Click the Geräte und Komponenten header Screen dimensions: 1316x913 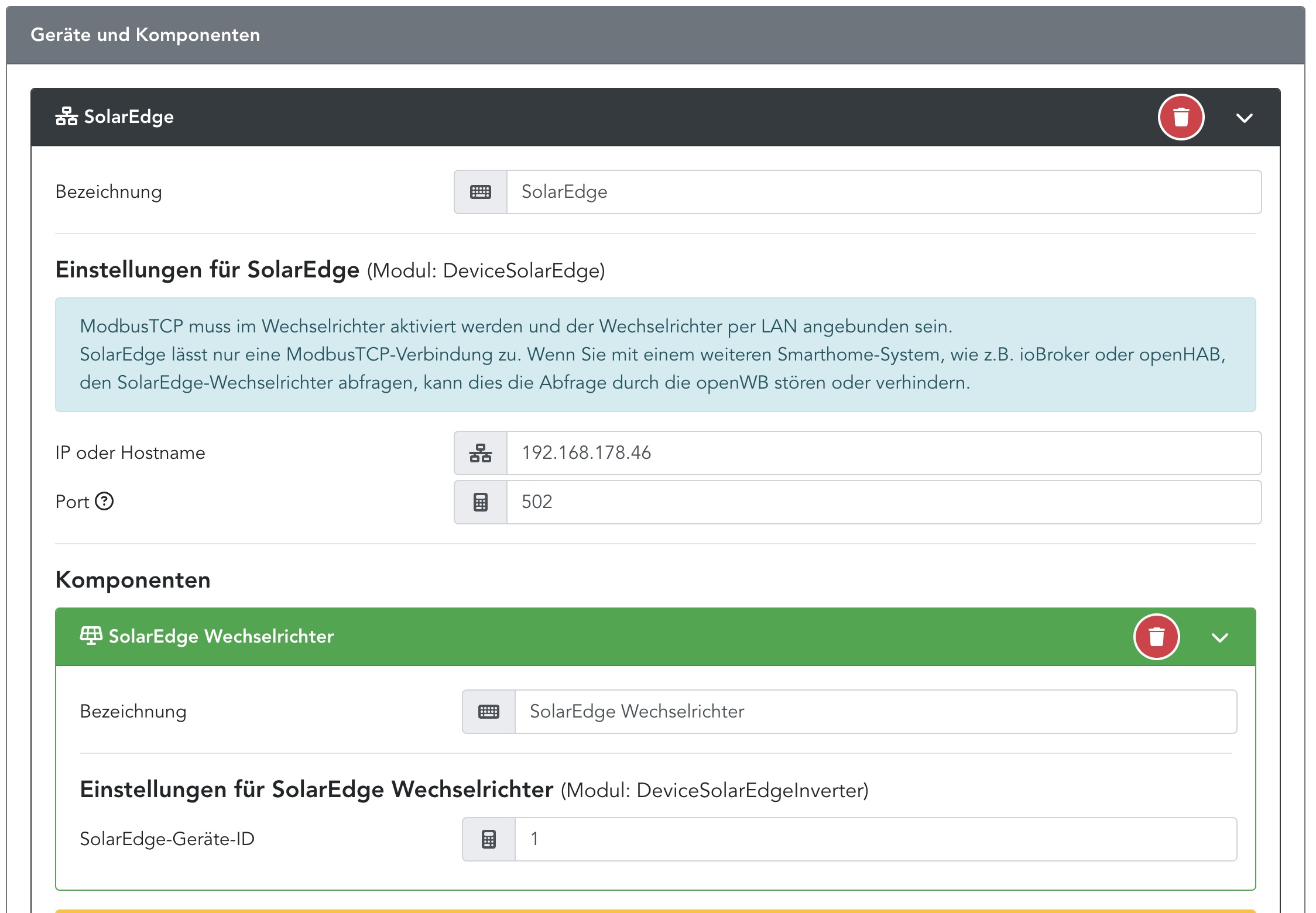(x=145, y=35)
